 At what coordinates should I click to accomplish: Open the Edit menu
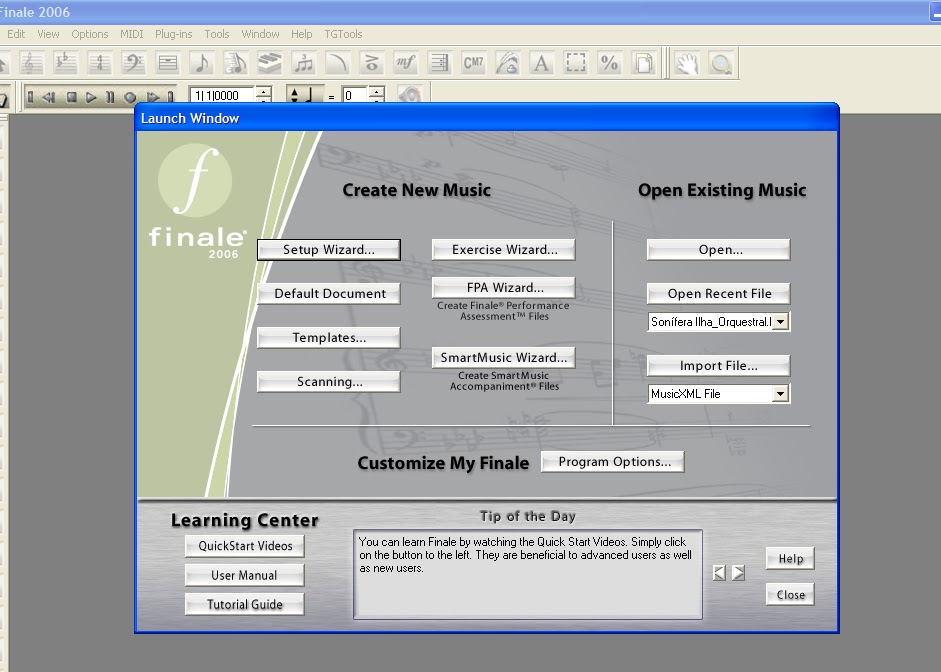click(x=16, y=34)
